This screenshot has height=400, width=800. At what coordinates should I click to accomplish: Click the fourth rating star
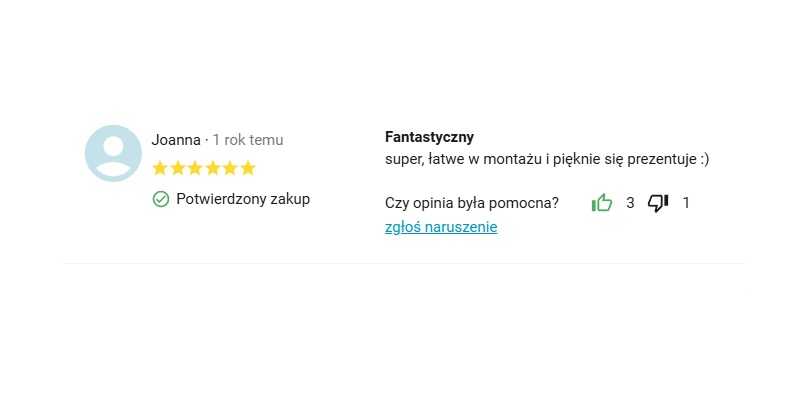coord(213,168)
